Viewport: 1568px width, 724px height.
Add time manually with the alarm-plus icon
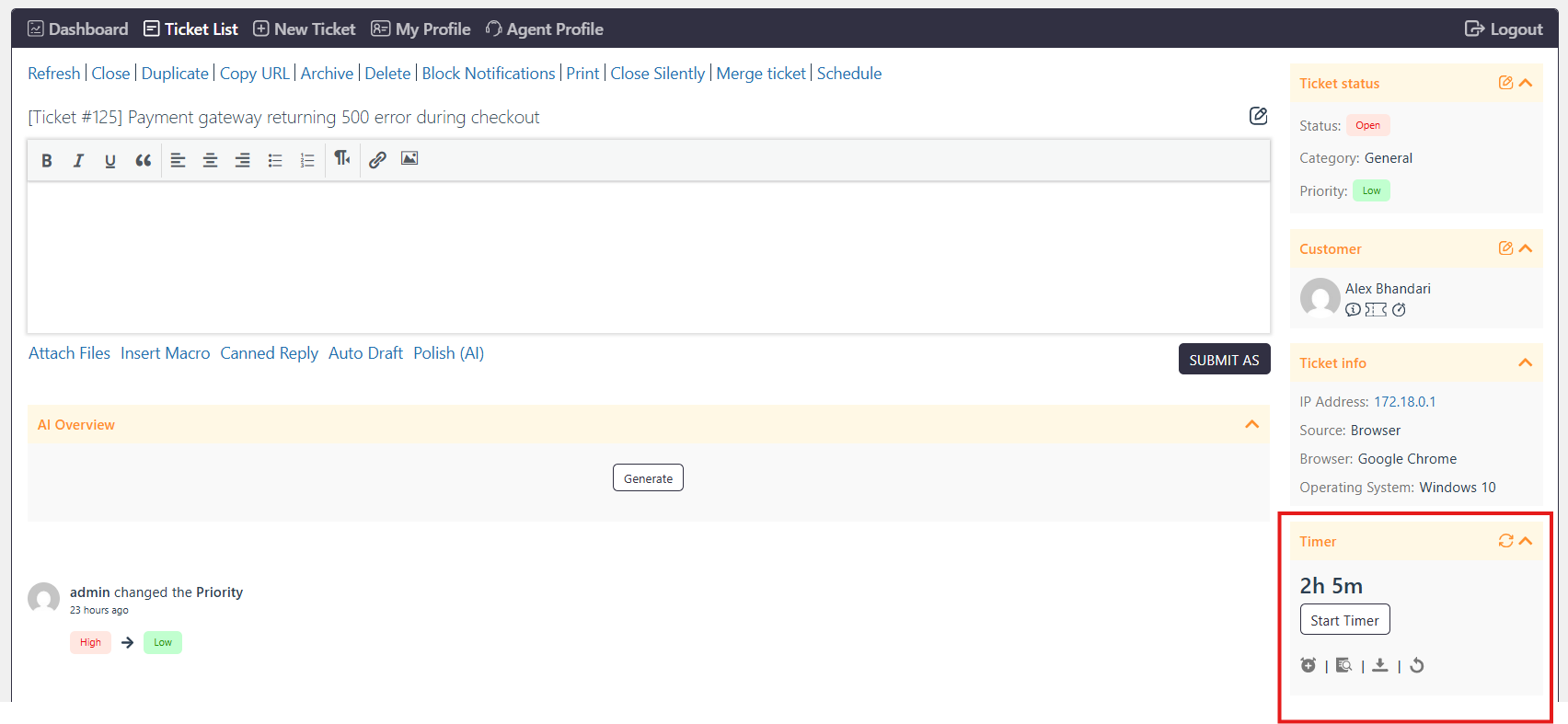1308,665
